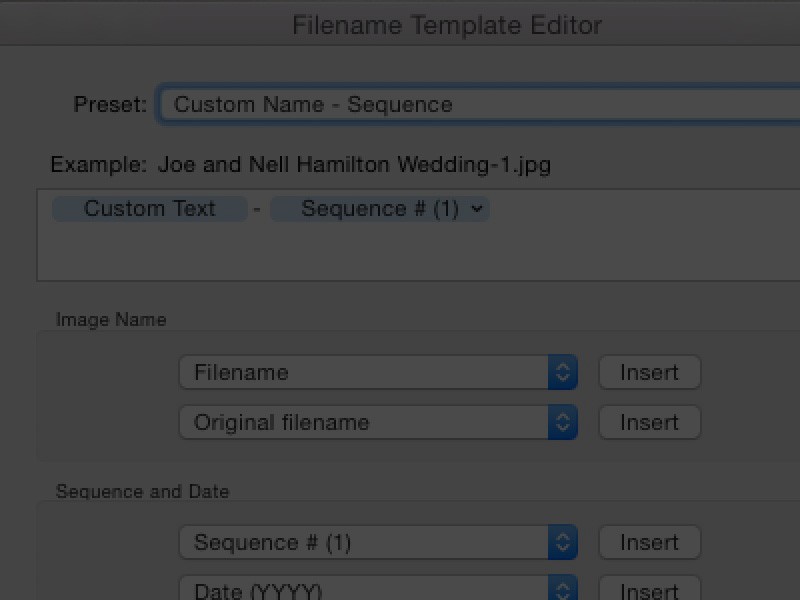The height and width of the screenshot is (600, 800).
Task: Select the Custom Text token
Action: [x=148, y=209]
